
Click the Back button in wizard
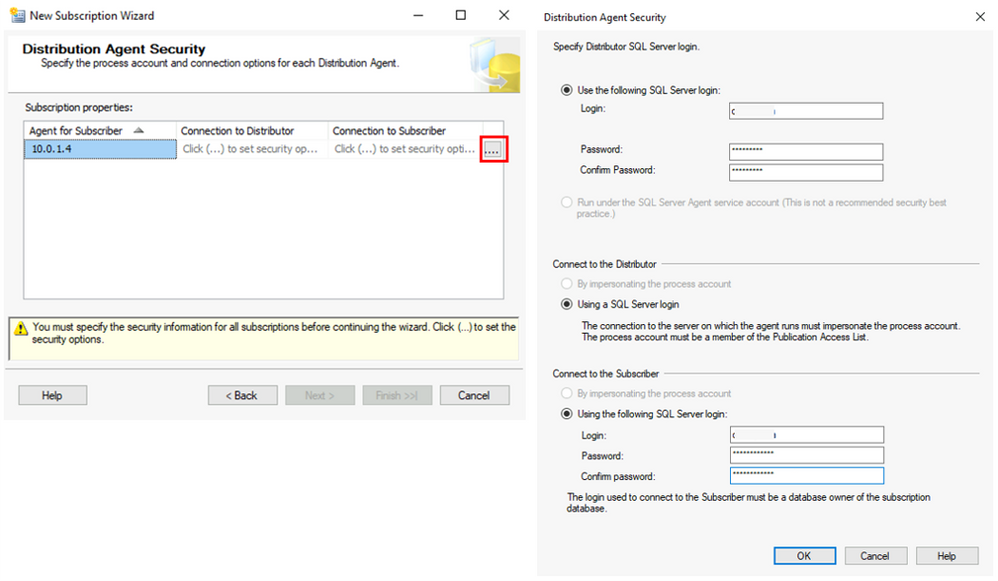pos(242,395)
